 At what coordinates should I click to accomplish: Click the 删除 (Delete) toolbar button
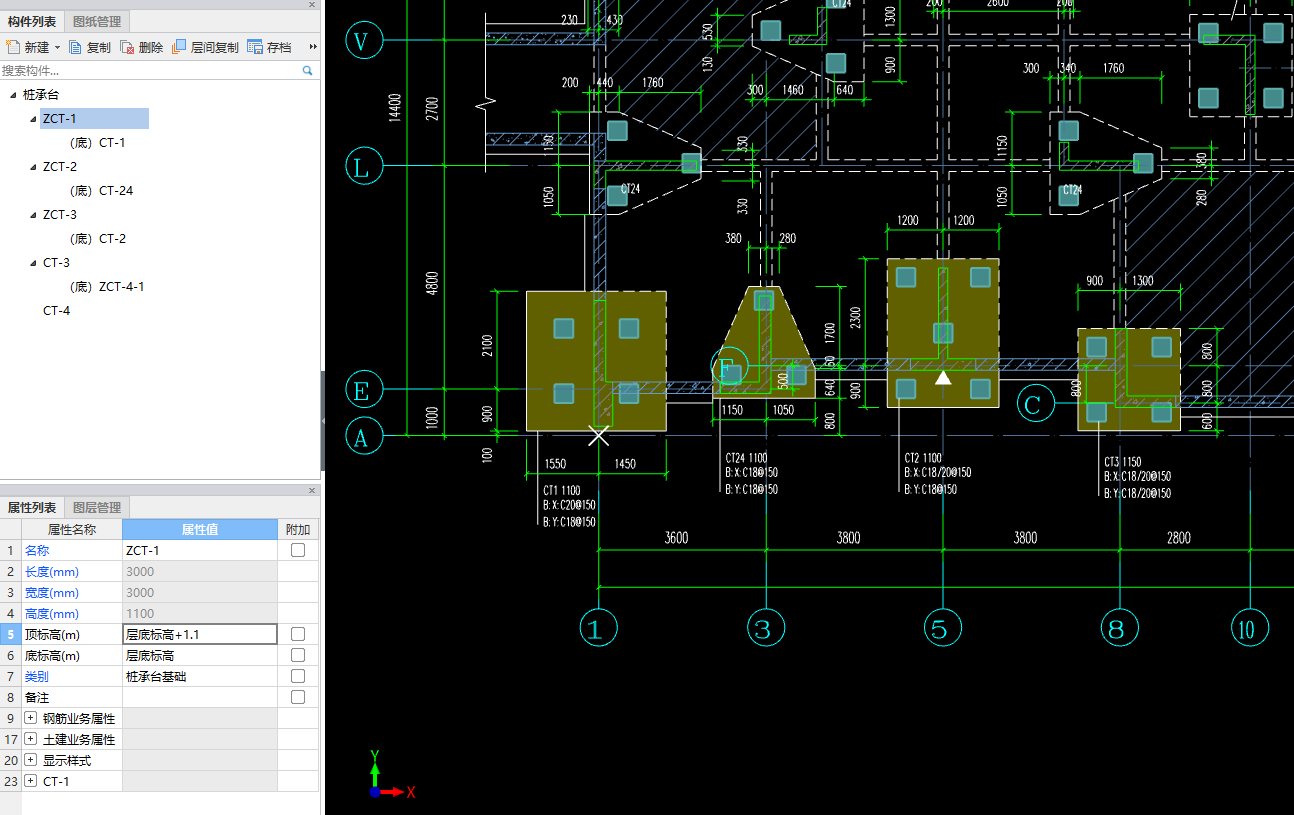(142, 47)
